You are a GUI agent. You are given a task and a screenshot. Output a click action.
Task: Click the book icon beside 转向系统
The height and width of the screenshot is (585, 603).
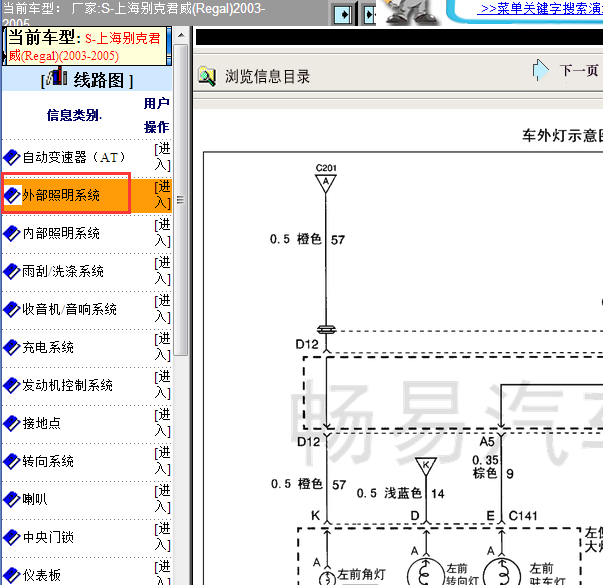click(x=12, y=461)
